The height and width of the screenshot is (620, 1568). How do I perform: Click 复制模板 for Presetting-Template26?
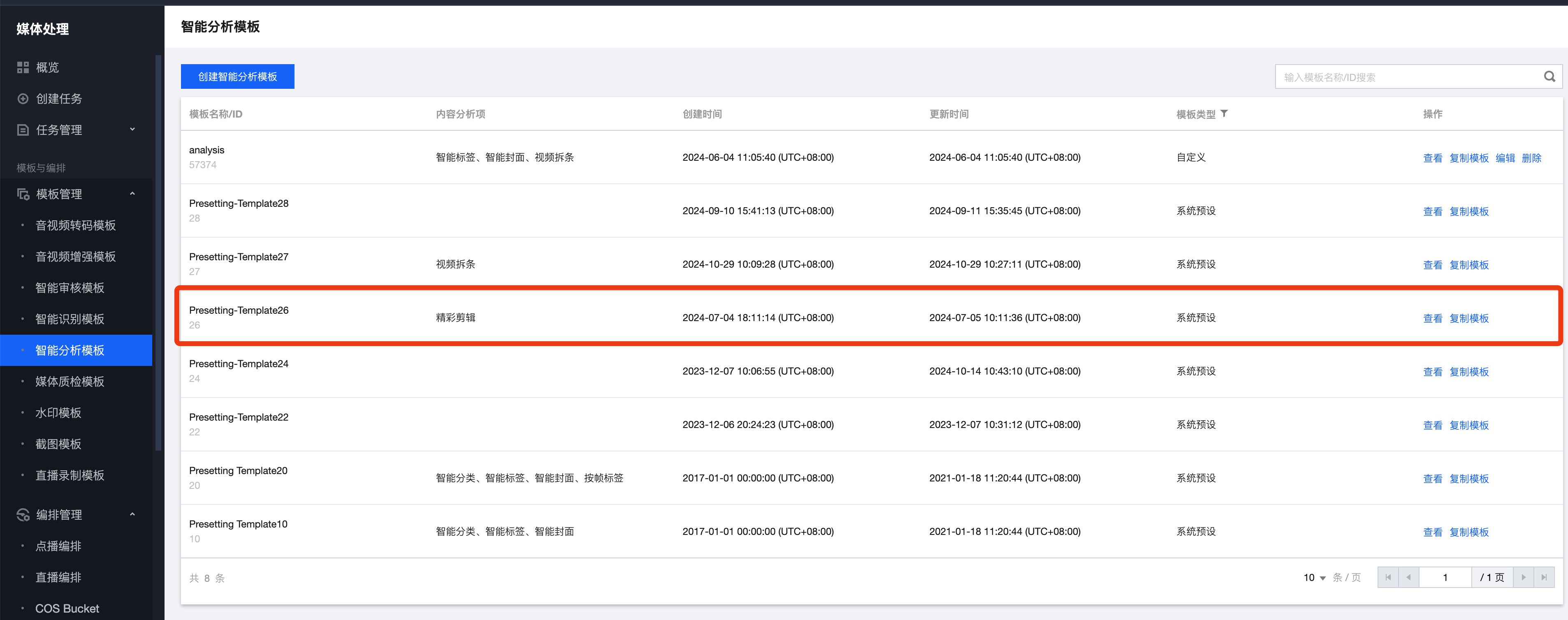click(1468, 318)
